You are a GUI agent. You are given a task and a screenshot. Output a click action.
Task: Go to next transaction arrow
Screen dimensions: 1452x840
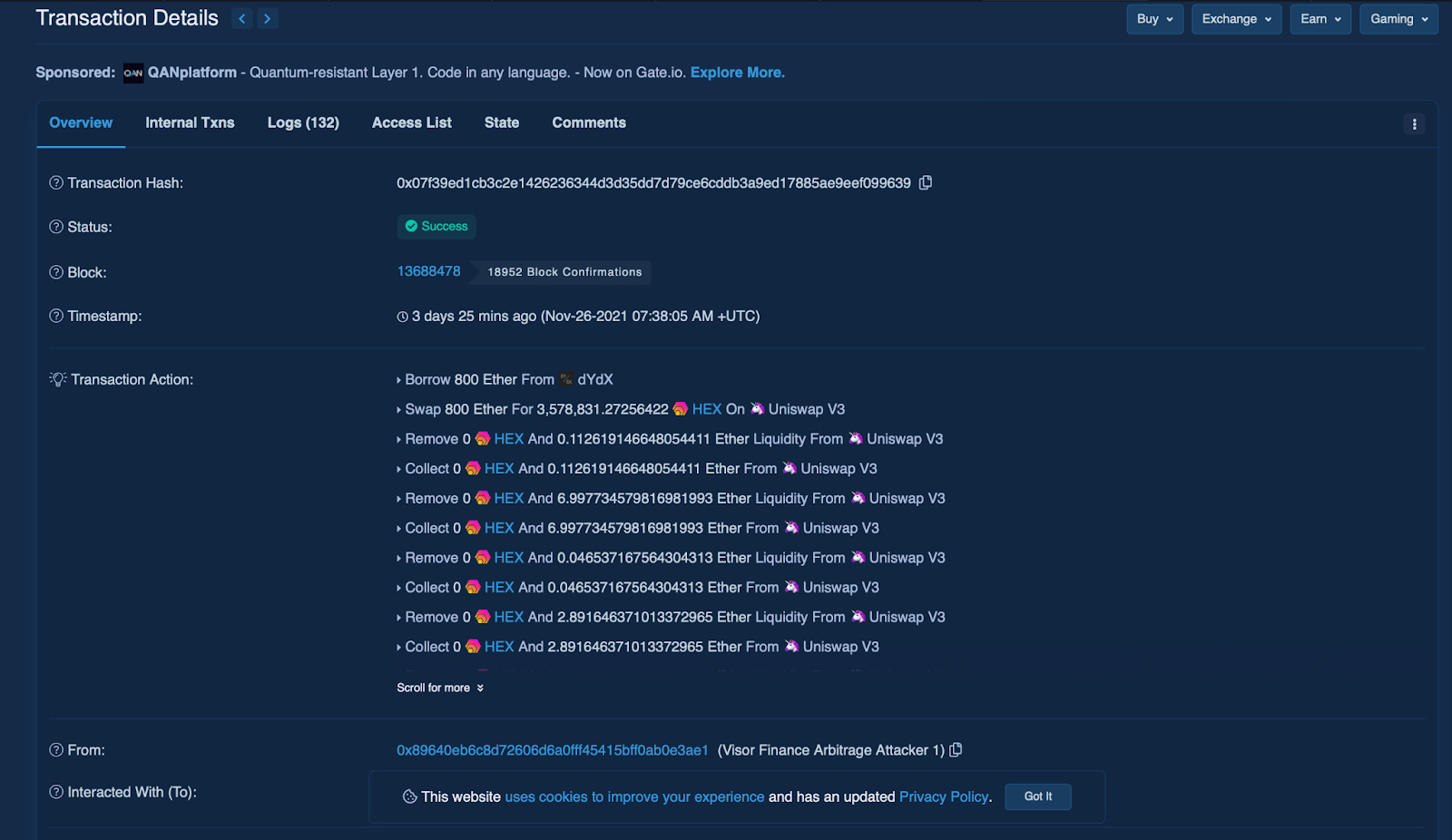pos(267,18)
